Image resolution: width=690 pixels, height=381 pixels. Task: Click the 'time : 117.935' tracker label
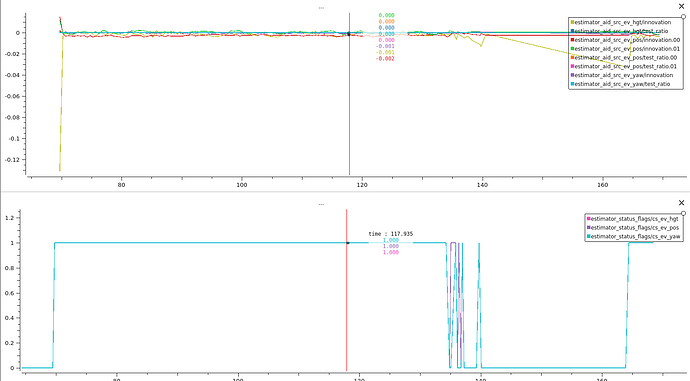point(391,234)
